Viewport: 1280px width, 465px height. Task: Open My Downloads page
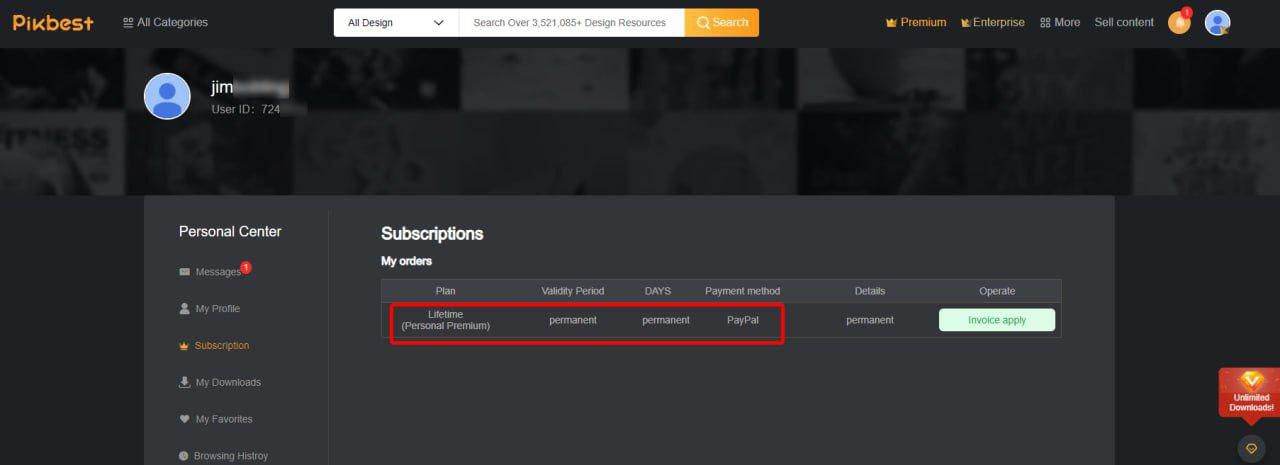227,382
